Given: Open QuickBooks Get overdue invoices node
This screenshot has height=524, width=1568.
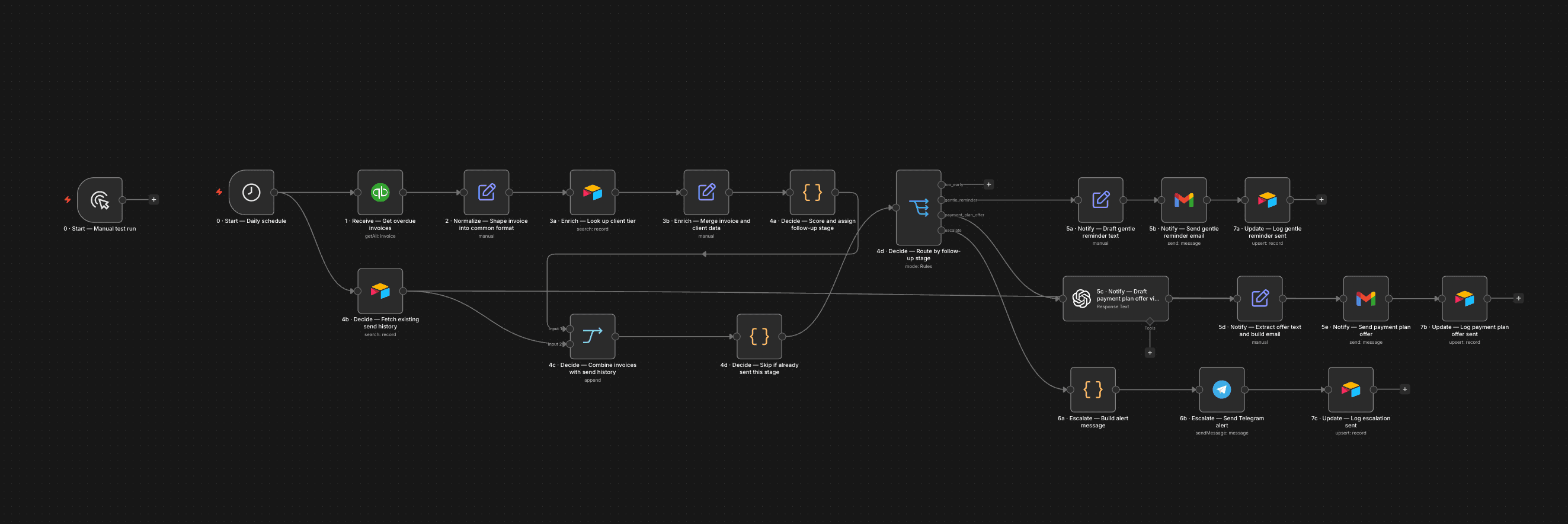Looking at the screenshot, I should pos(380,192).
